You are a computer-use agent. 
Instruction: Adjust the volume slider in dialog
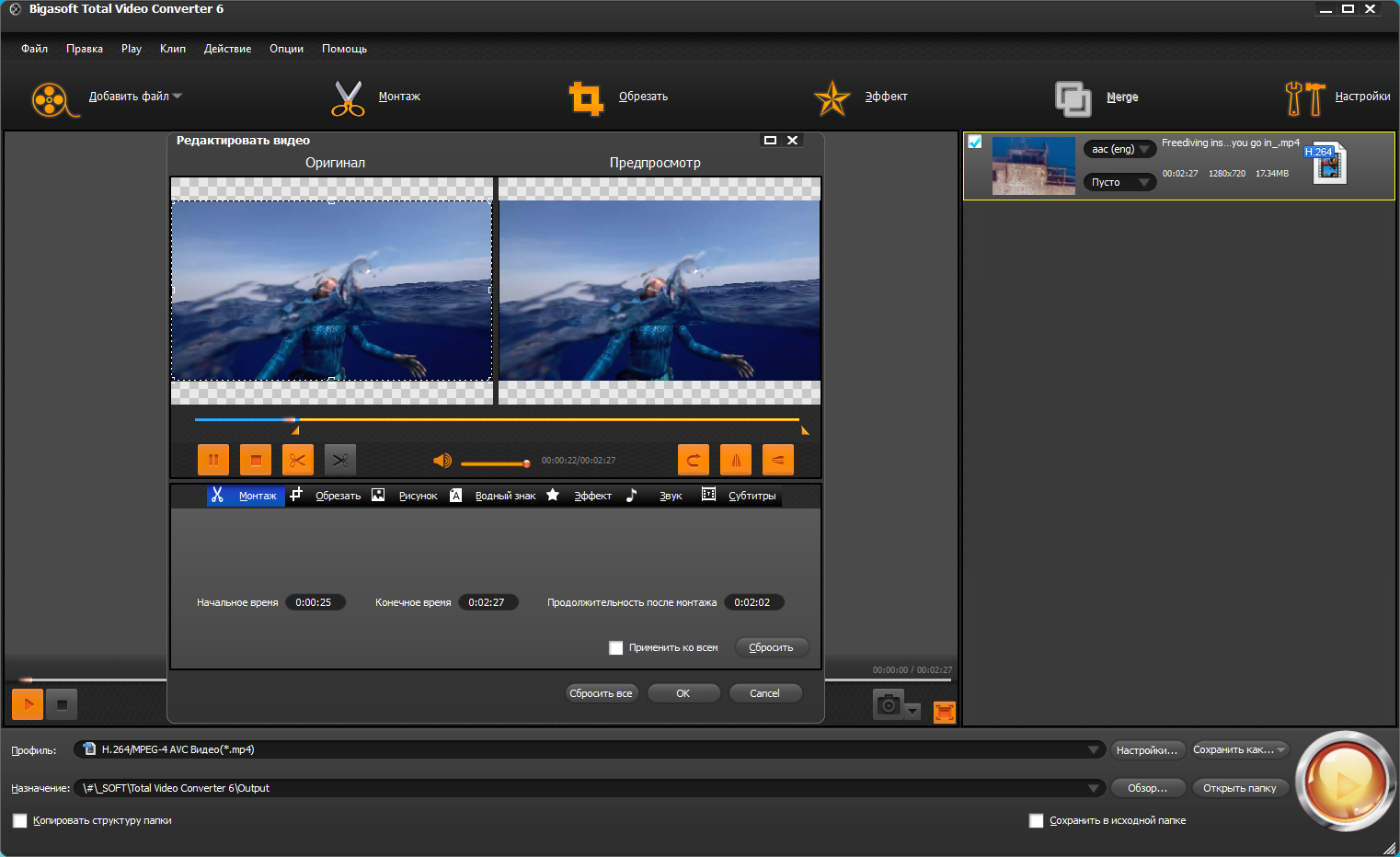point(495,463)
